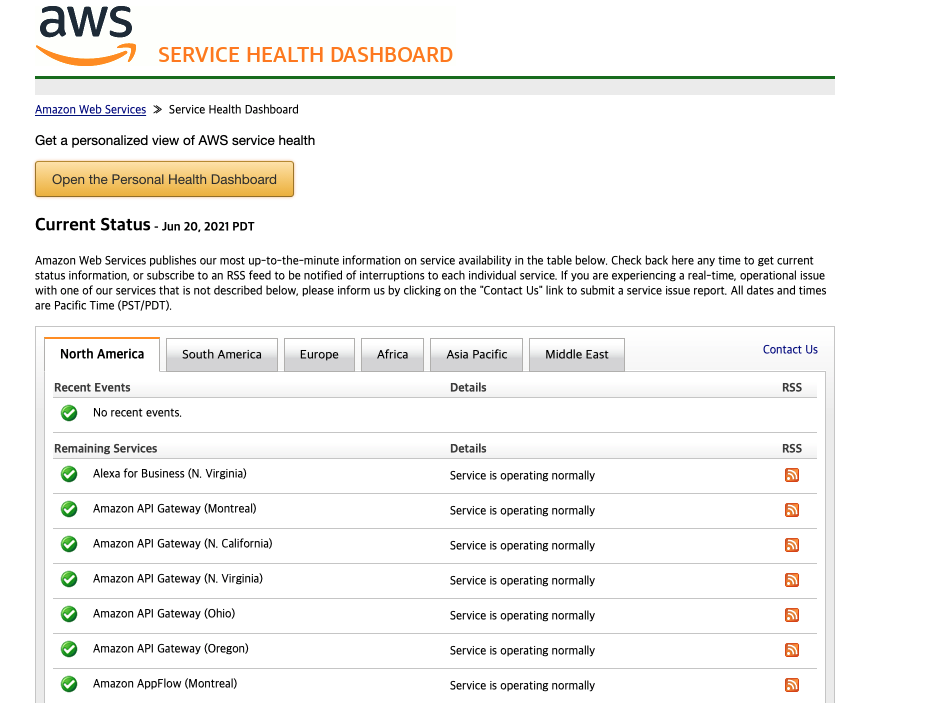The height and width of the screenshot is (703, 936).
Task: Click the Current Status heading
Action: pos(93,224)
